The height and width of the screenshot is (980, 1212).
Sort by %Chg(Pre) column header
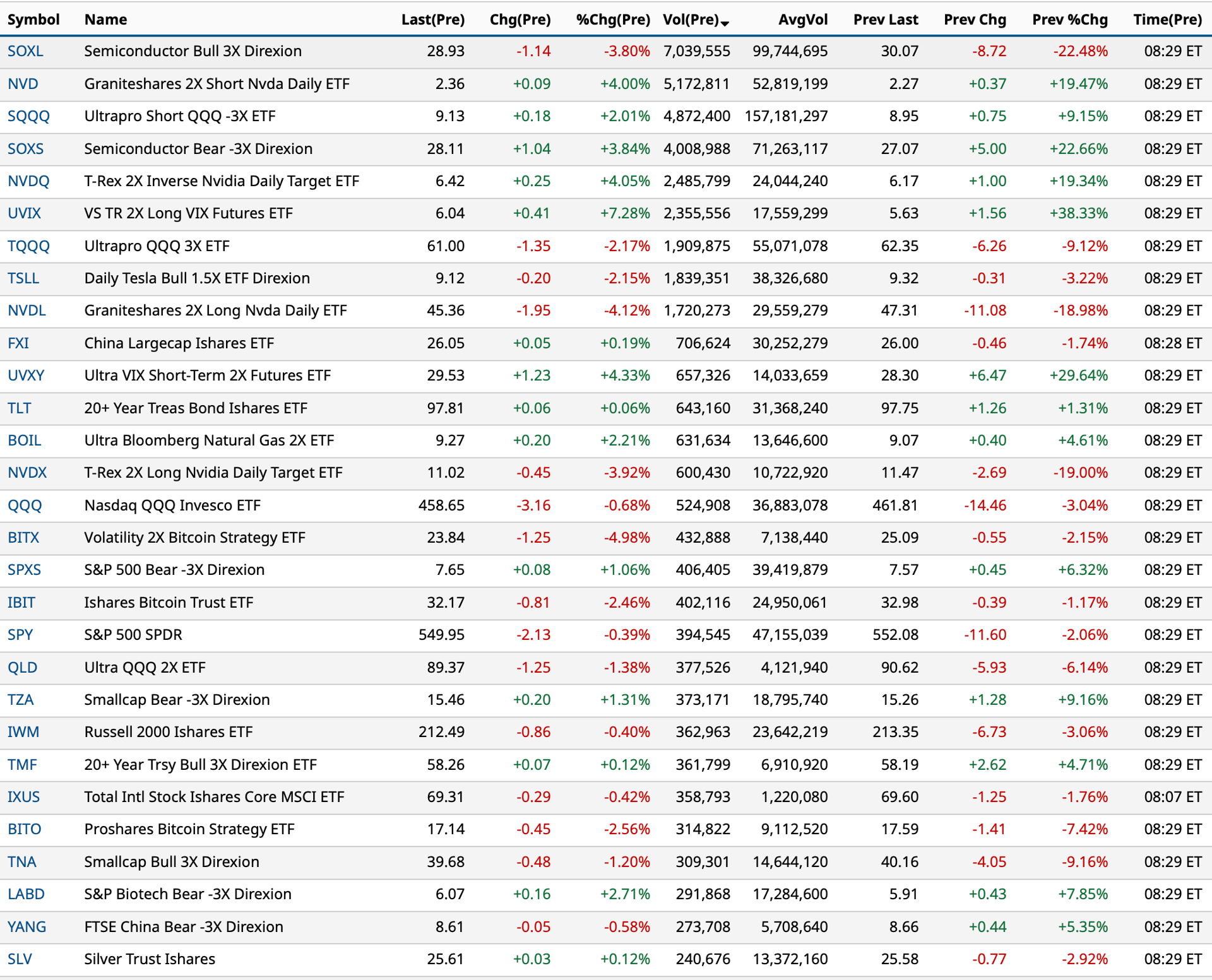612,20
